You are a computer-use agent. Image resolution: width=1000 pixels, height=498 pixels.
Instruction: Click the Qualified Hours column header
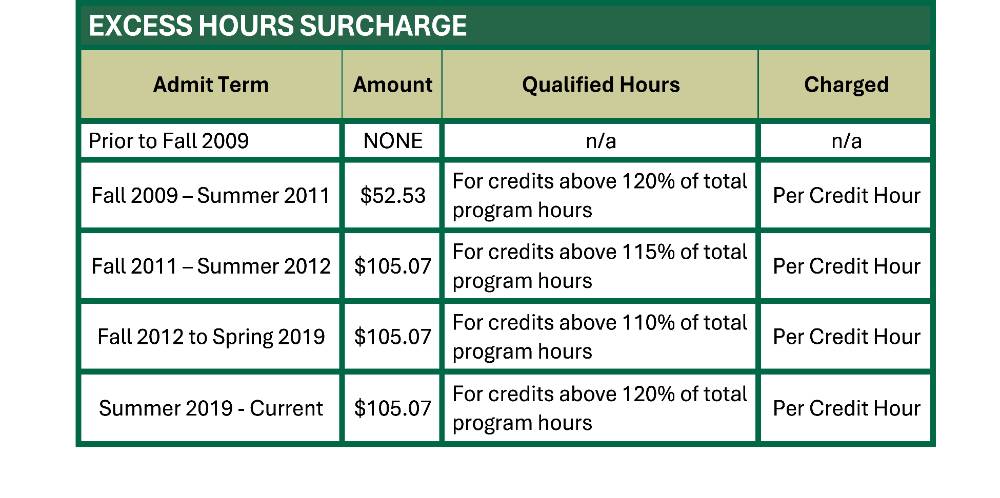(x=600, y=85)
